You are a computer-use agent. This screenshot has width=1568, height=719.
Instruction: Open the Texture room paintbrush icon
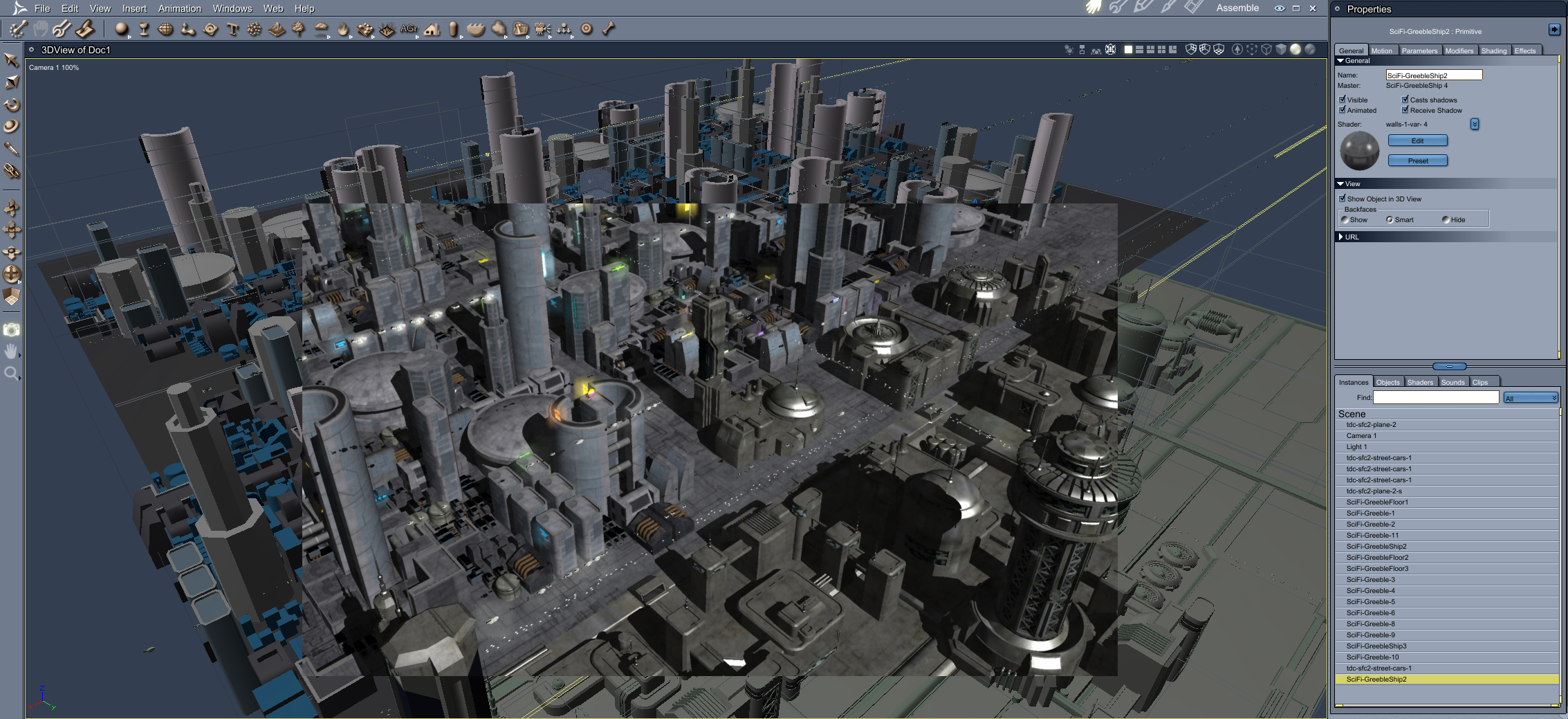(1168, 8)
